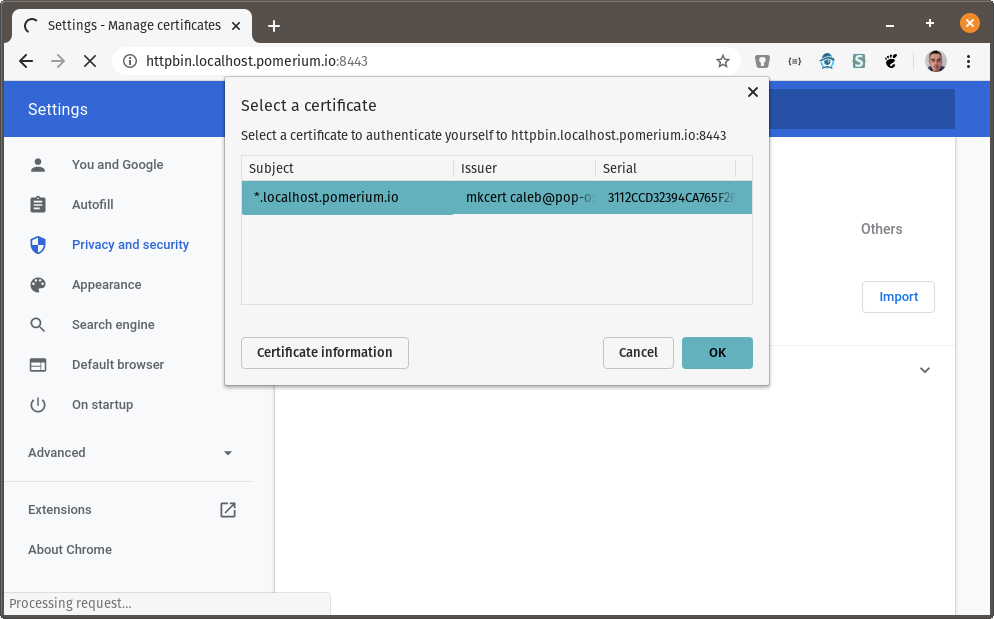
Task: Open Extensions external link icon
Action: (228, 510)
